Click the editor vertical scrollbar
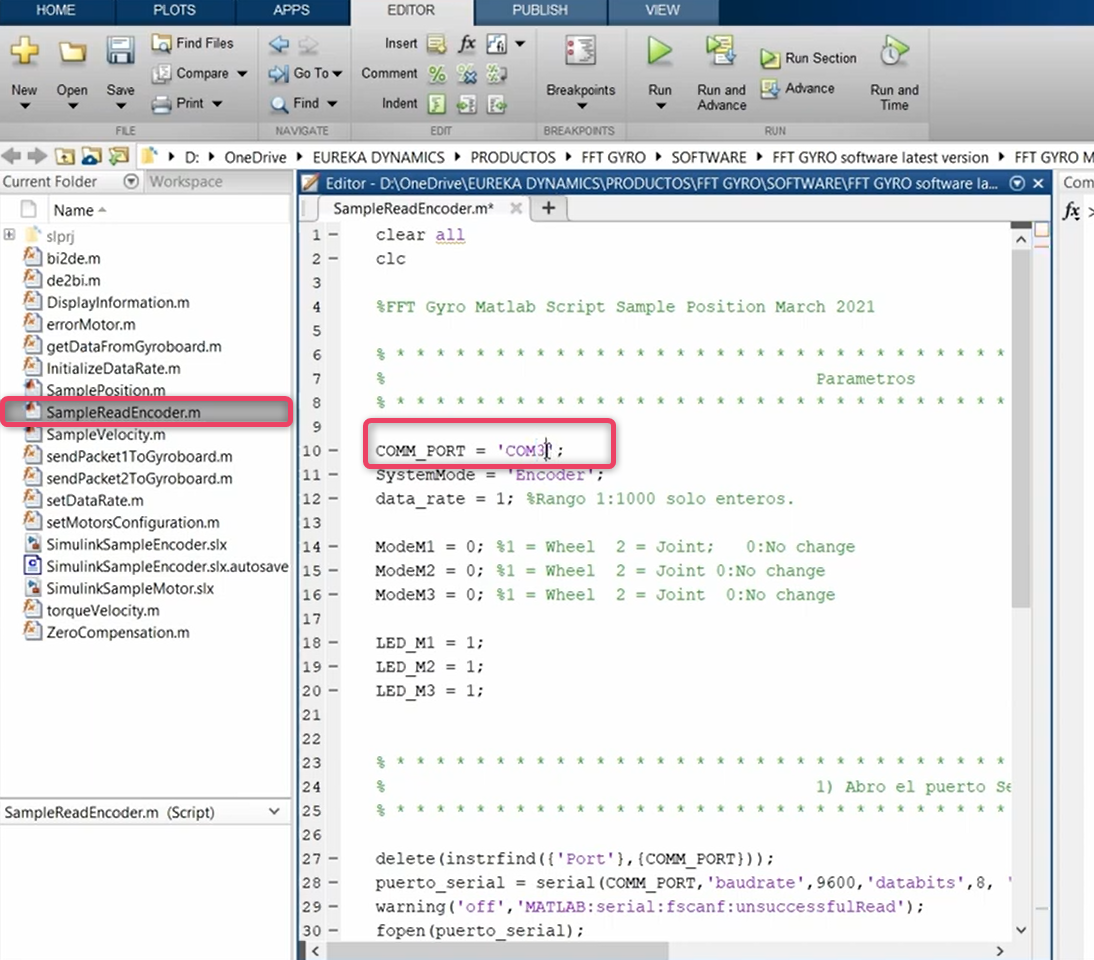Viewport: 1094px width, 960px height. point(1020,420)
